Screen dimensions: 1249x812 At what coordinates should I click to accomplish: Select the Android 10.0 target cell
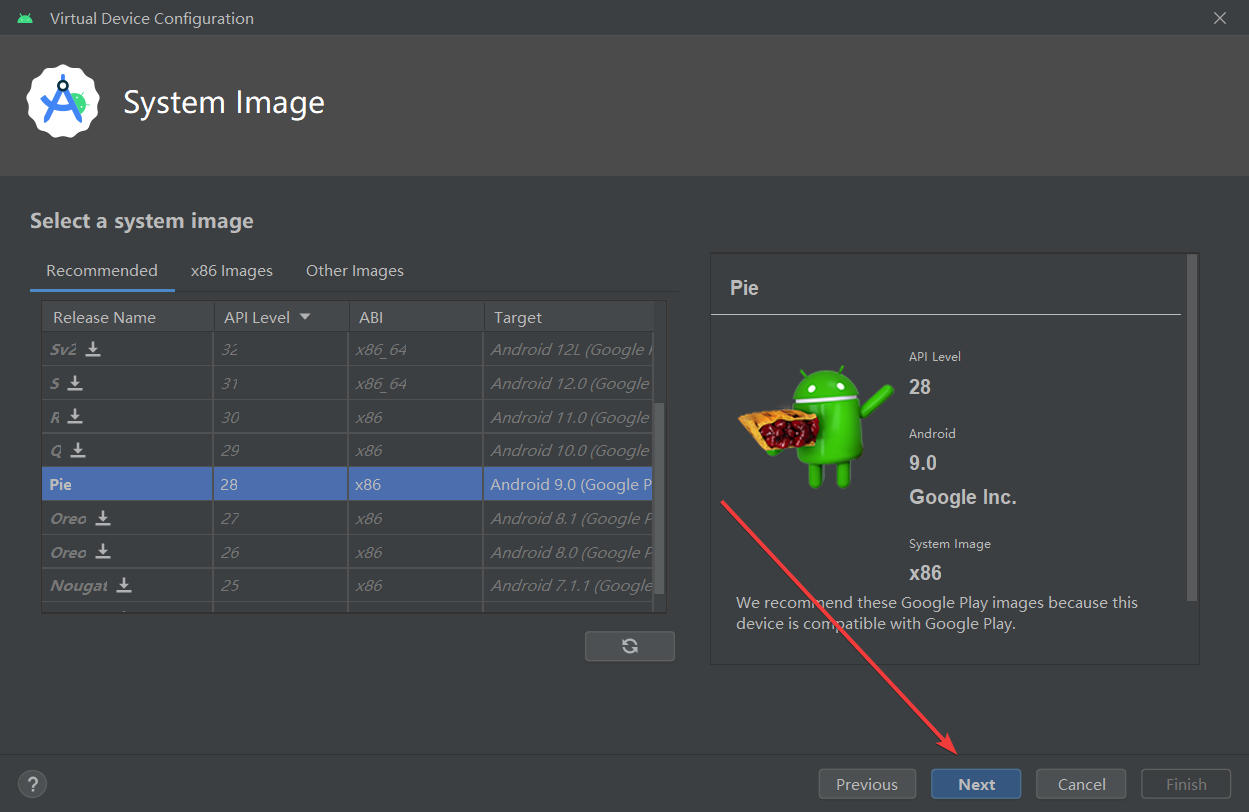569,451
